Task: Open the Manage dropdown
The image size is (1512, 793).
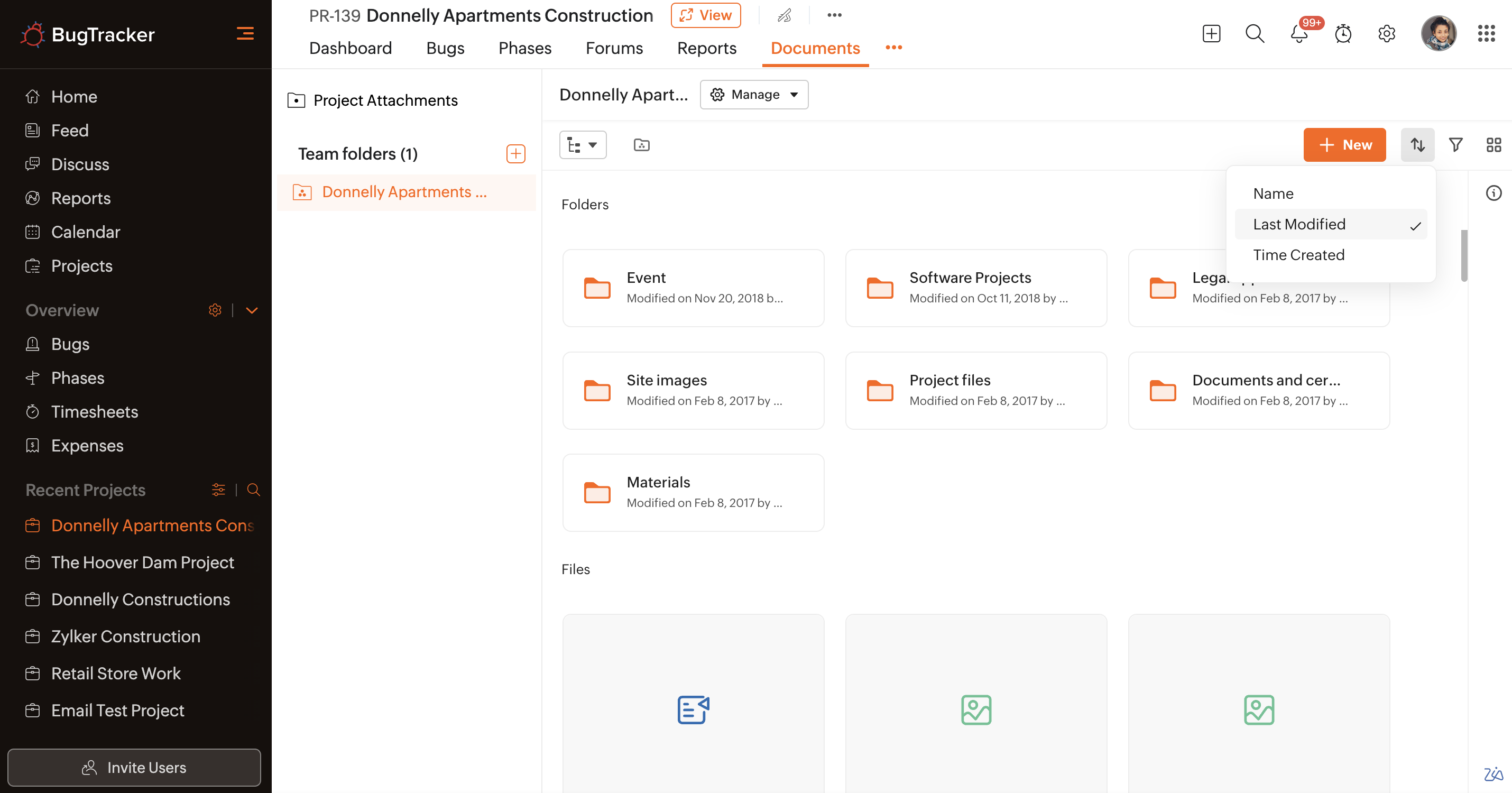Action: (x=754, y=95)
